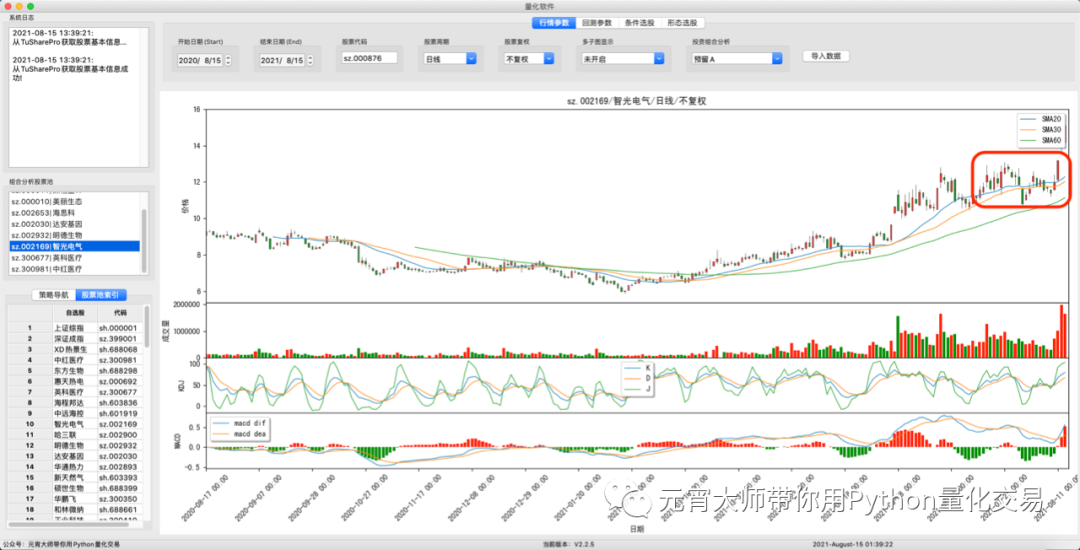Click the 结束日期 date field
The width and height of the screenshot is (1080, 550).
pos(282,61)
